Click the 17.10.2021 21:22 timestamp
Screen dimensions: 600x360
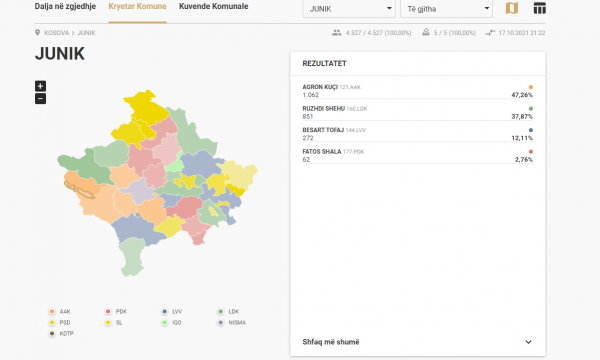[x=522, y=33]
